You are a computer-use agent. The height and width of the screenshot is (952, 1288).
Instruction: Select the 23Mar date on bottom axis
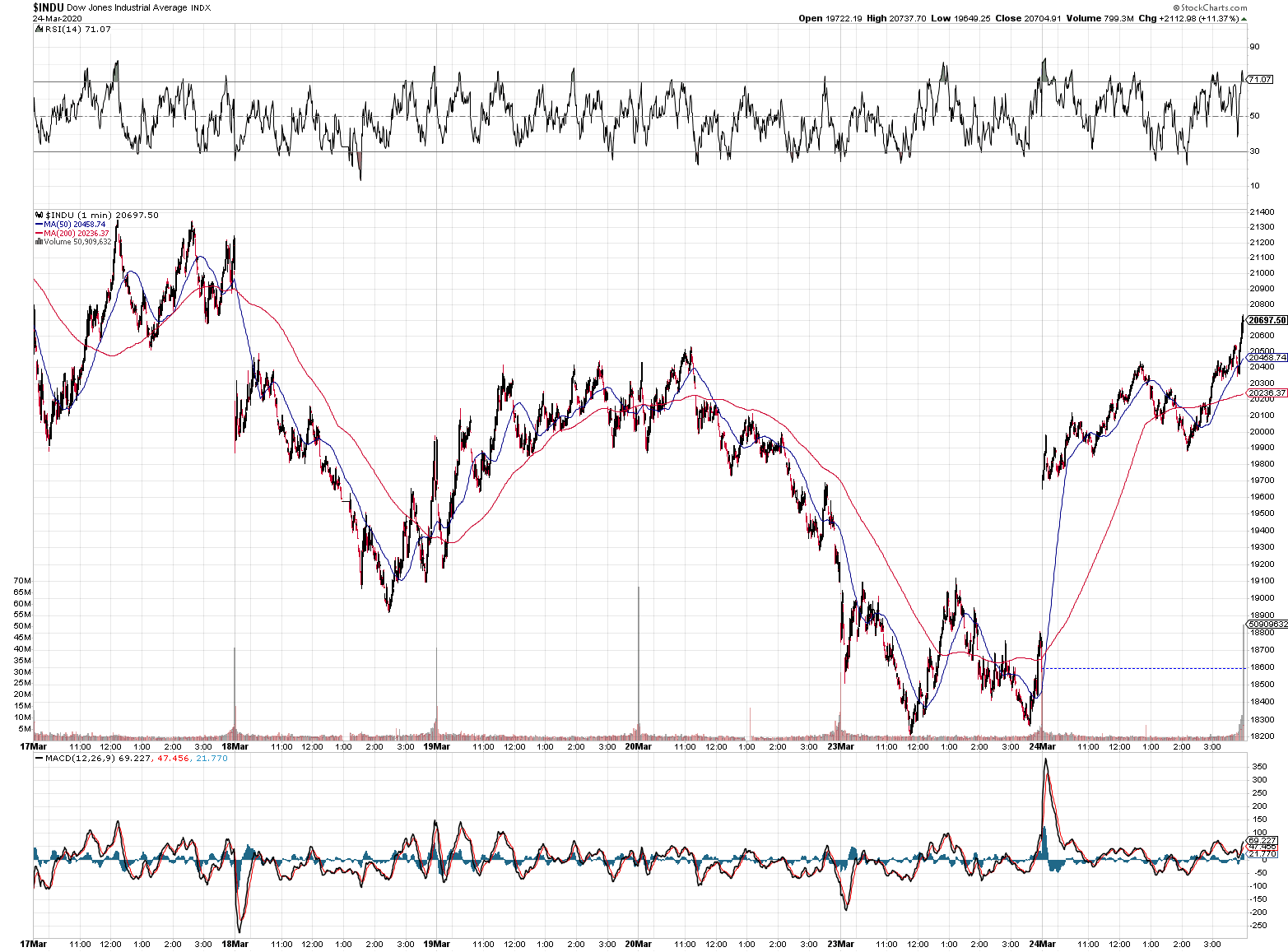pyautogui.click(x=839, y=944)
